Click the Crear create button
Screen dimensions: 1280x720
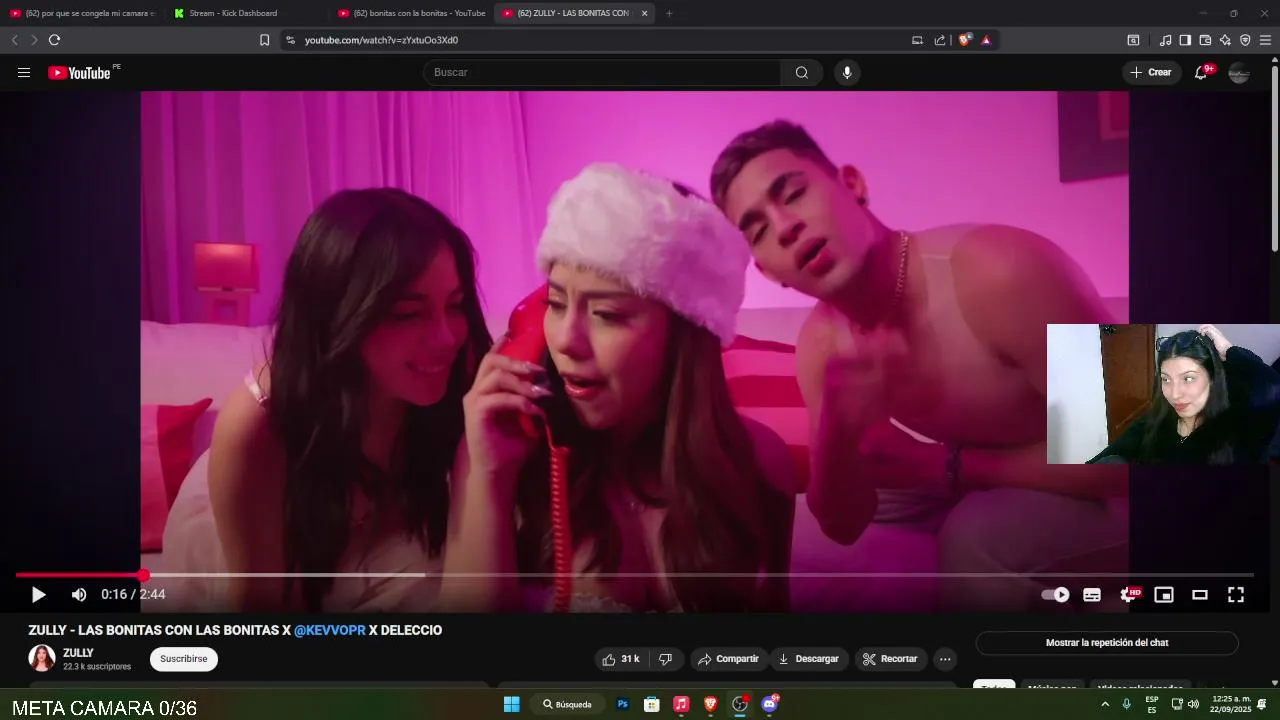(x=1151, y=72)
